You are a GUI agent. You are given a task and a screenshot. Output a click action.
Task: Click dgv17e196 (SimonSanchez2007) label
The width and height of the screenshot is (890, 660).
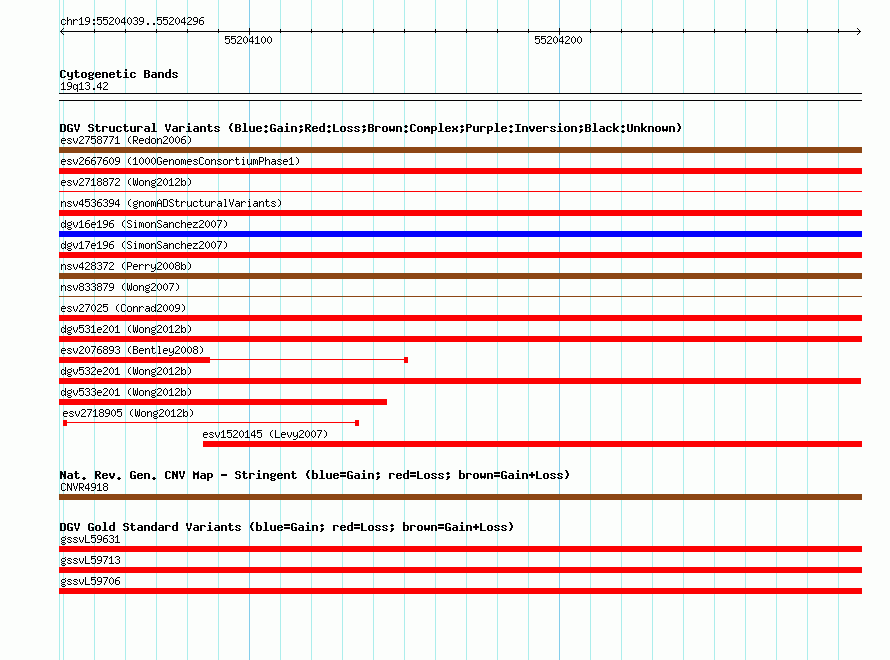click(x=144, y=245)
